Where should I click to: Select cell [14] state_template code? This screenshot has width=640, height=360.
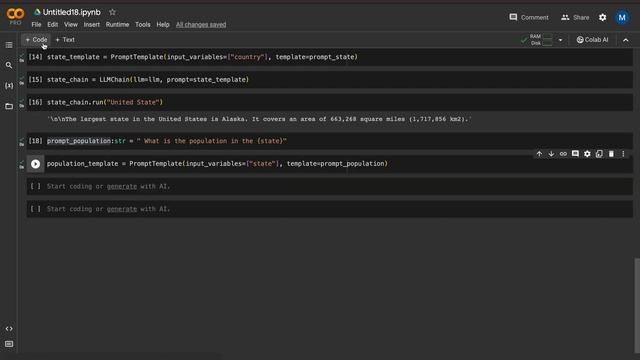coord(202,57)
